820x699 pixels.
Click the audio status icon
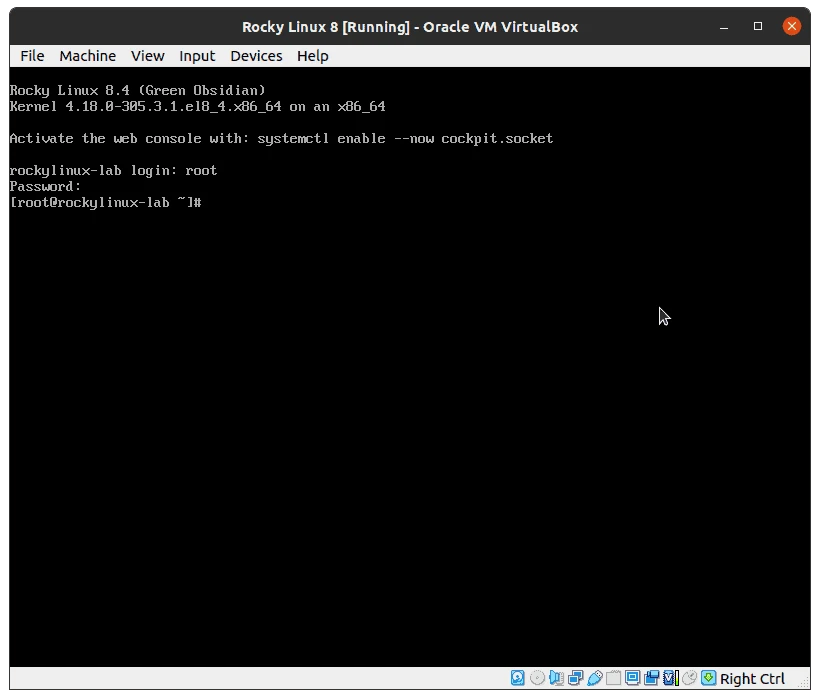(557, 678)
